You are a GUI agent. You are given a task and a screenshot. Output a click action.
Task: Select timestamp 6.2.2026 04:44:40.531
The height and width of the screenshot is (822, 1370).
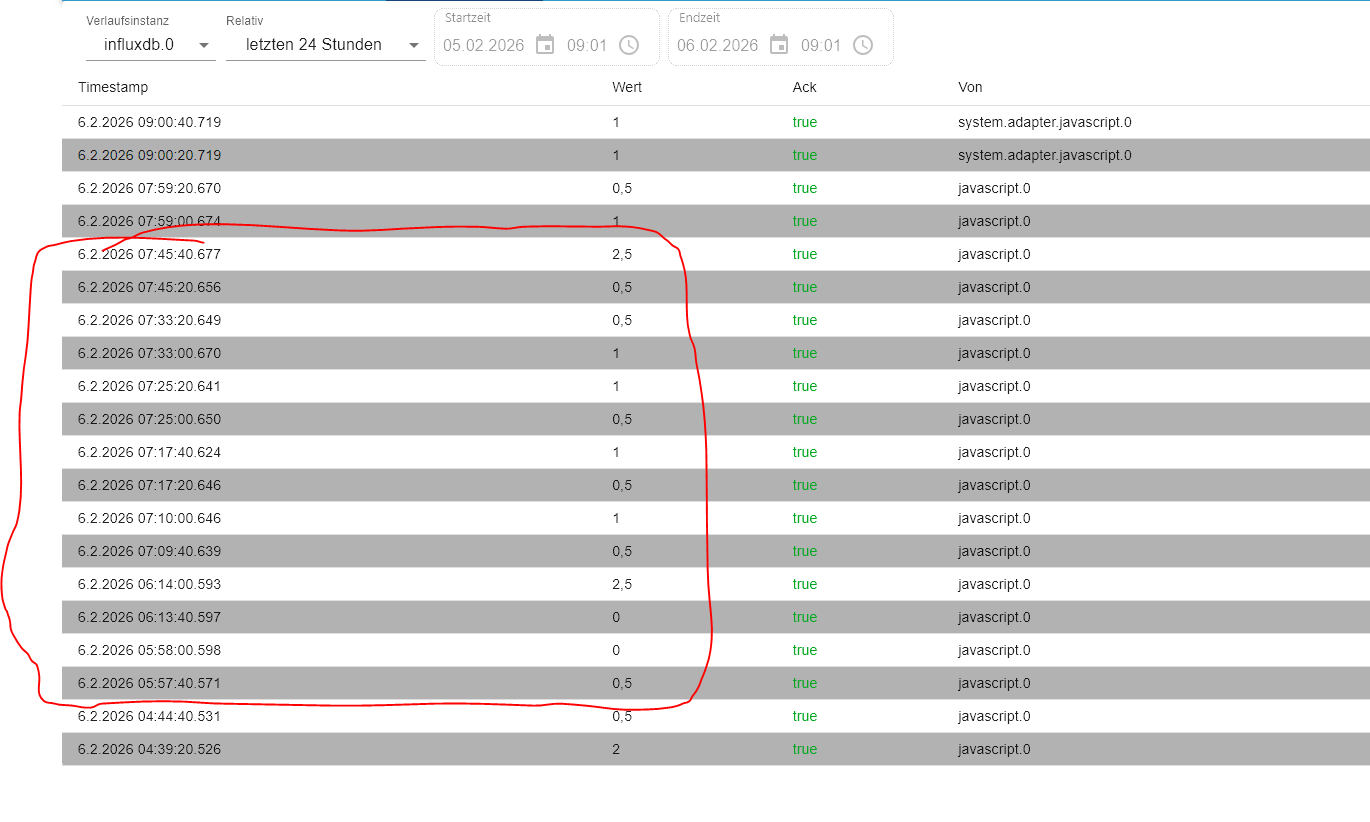point(149,716)
